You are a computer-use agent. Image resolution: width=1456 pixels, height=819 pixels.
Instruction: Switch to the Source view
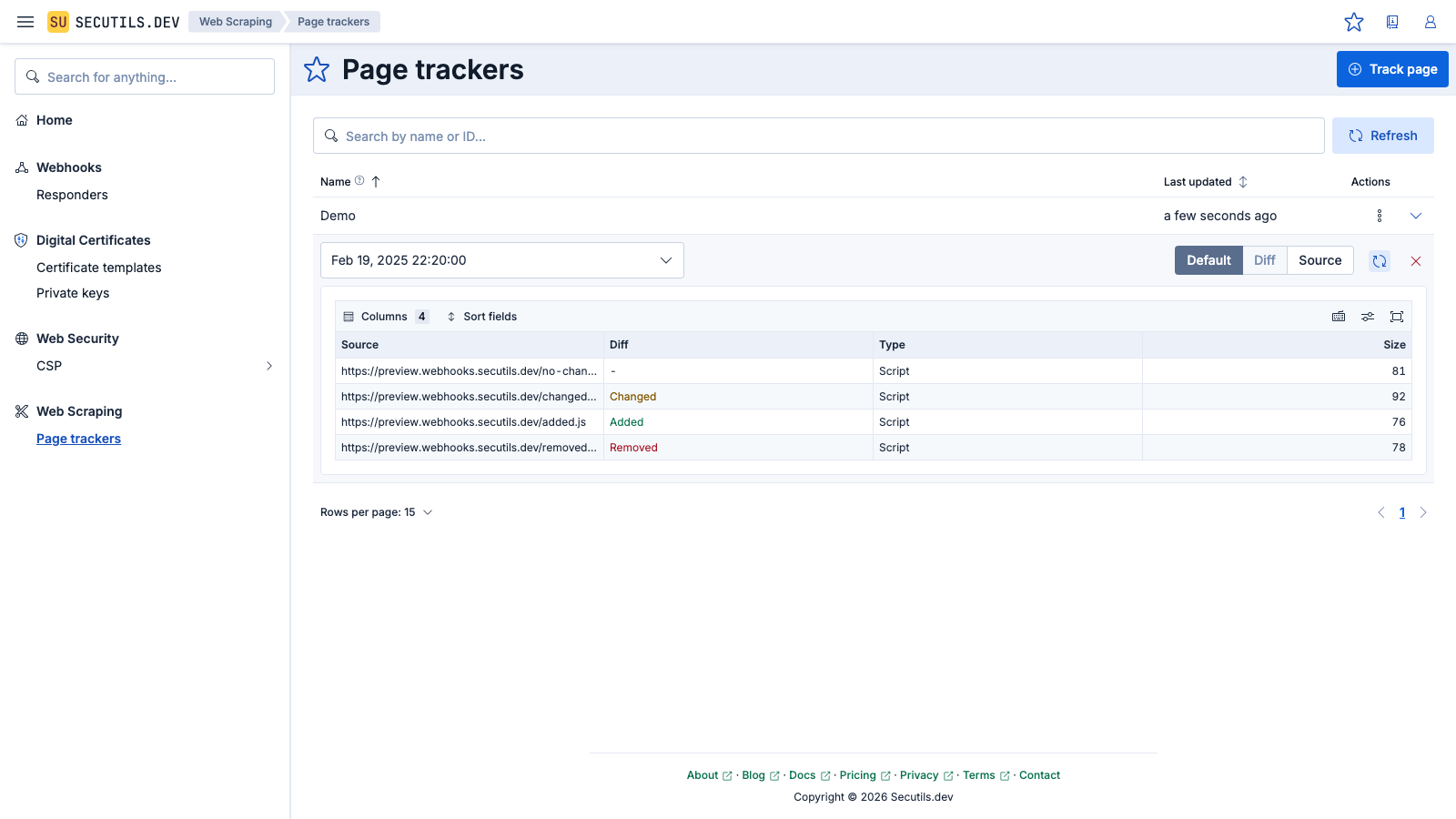(x=1319, y=260)
